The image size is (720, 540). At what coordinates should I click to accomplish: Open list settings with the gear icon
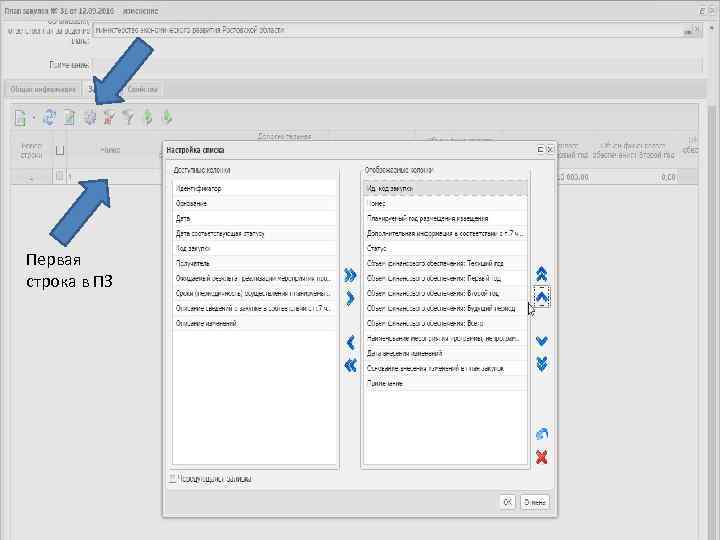[90, 118]
